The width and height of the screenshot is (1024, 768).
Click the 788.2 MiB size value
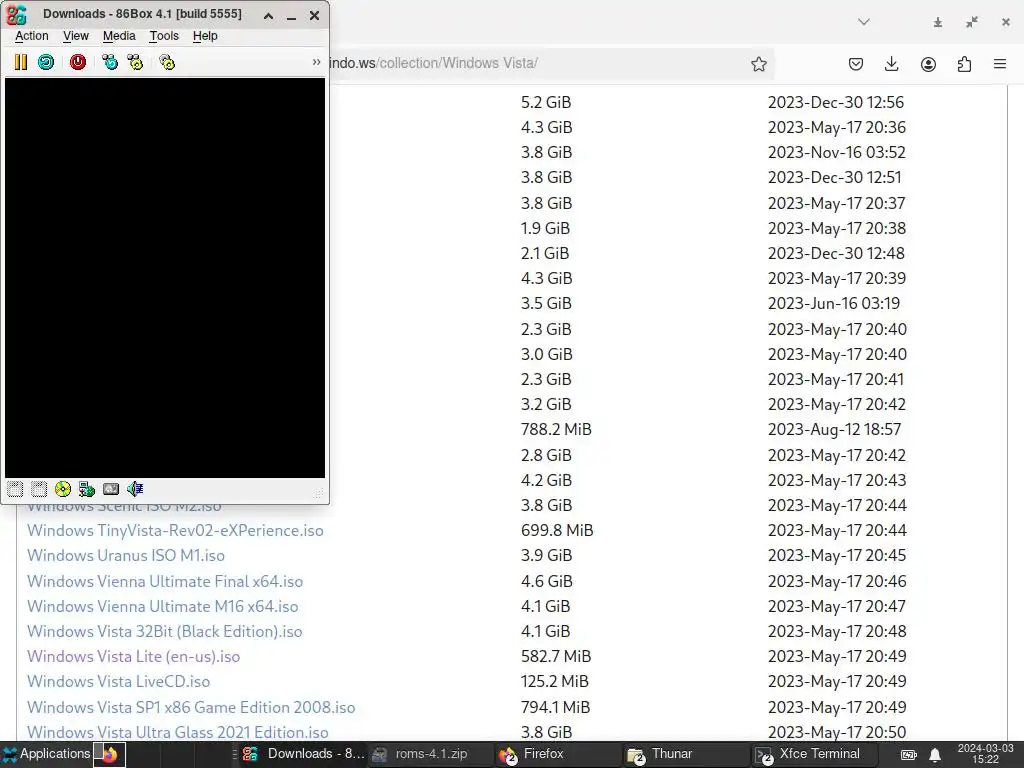tap(556, 429)
